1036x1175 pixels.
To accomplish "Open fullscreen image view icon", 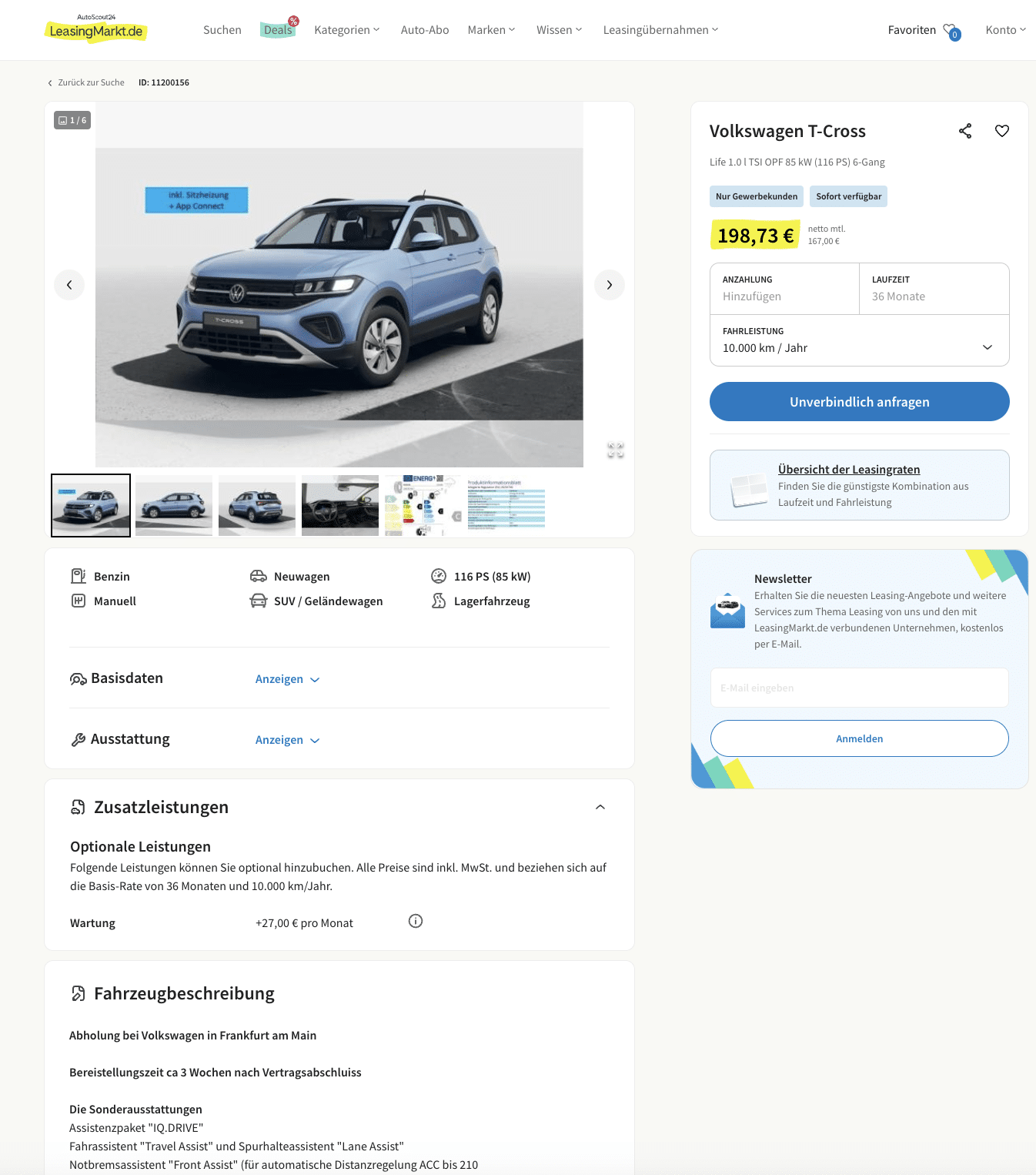I will pos(616,450).
